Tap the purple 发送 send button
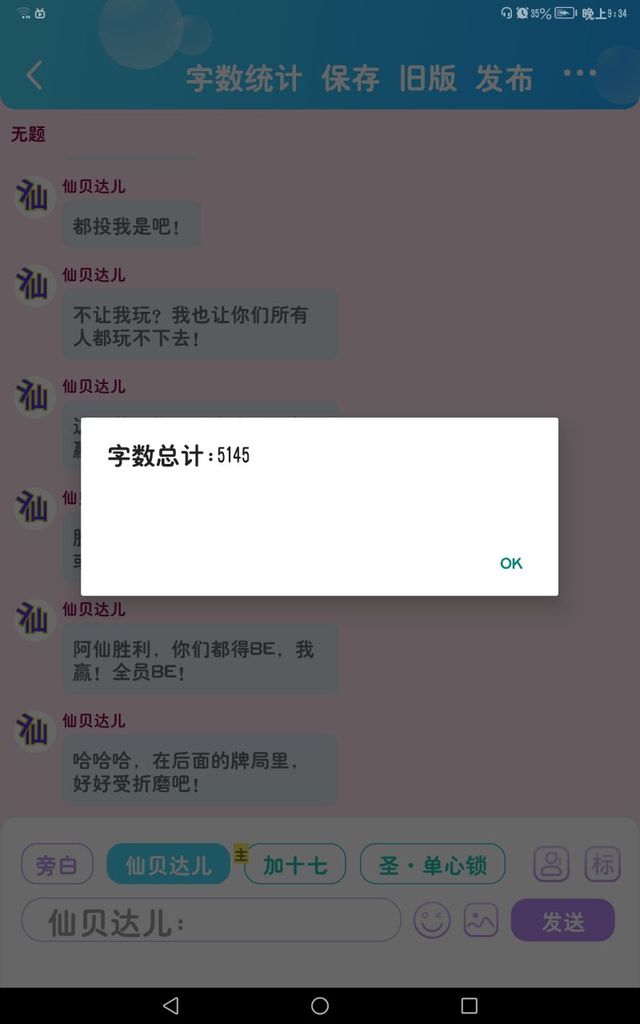The height and width of the screenshot is (1024, 640). [563, 921]
